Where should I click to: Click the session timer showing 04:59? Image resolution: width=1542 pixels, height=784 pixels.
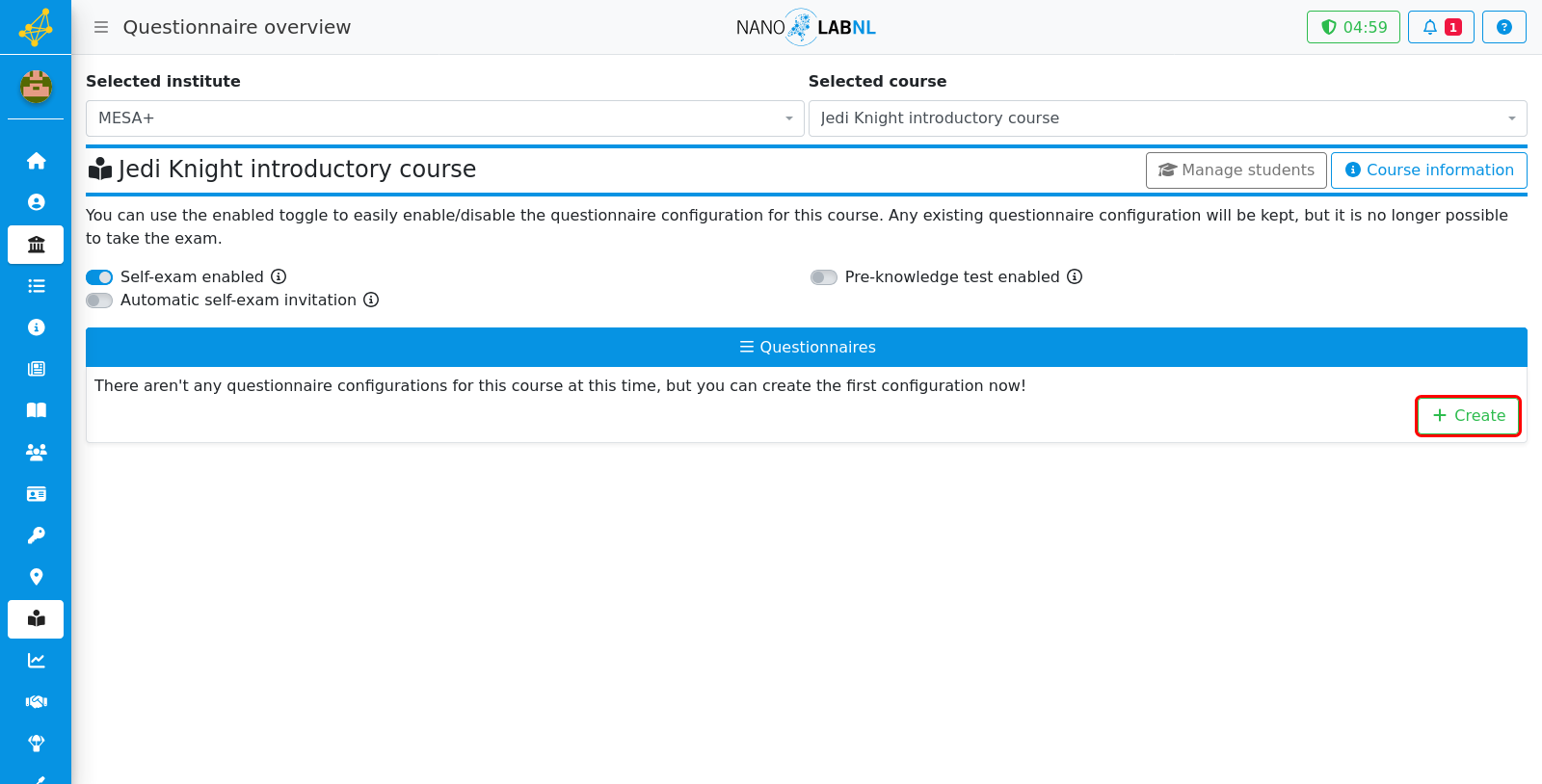[x=1353, y=27]
